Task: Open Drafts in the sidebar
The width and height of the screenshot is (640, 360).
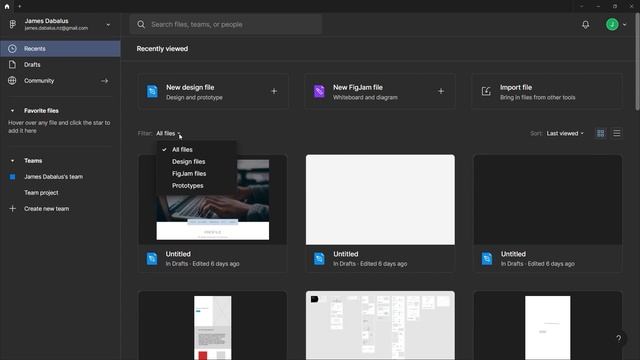Action: tap(60, 64)
